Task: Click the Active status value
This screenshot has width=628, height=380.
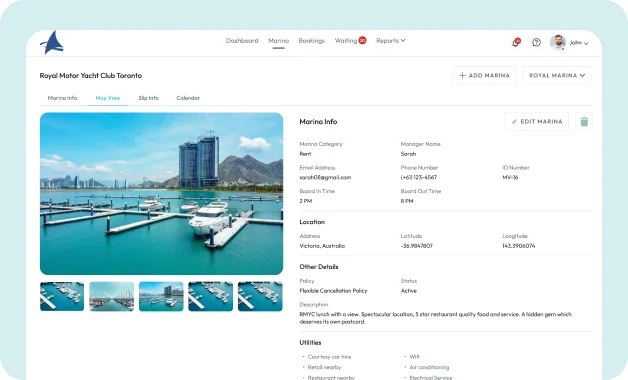Action: click(409, 291)
